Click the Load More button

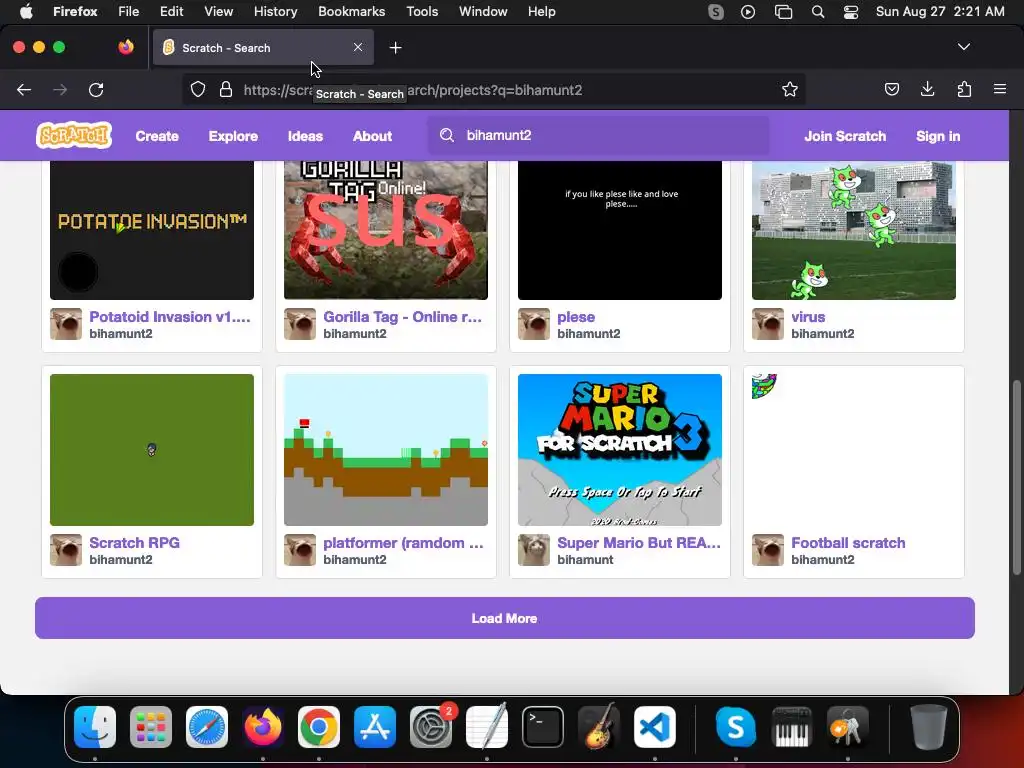pyautogui.click(x=504, y=618)
